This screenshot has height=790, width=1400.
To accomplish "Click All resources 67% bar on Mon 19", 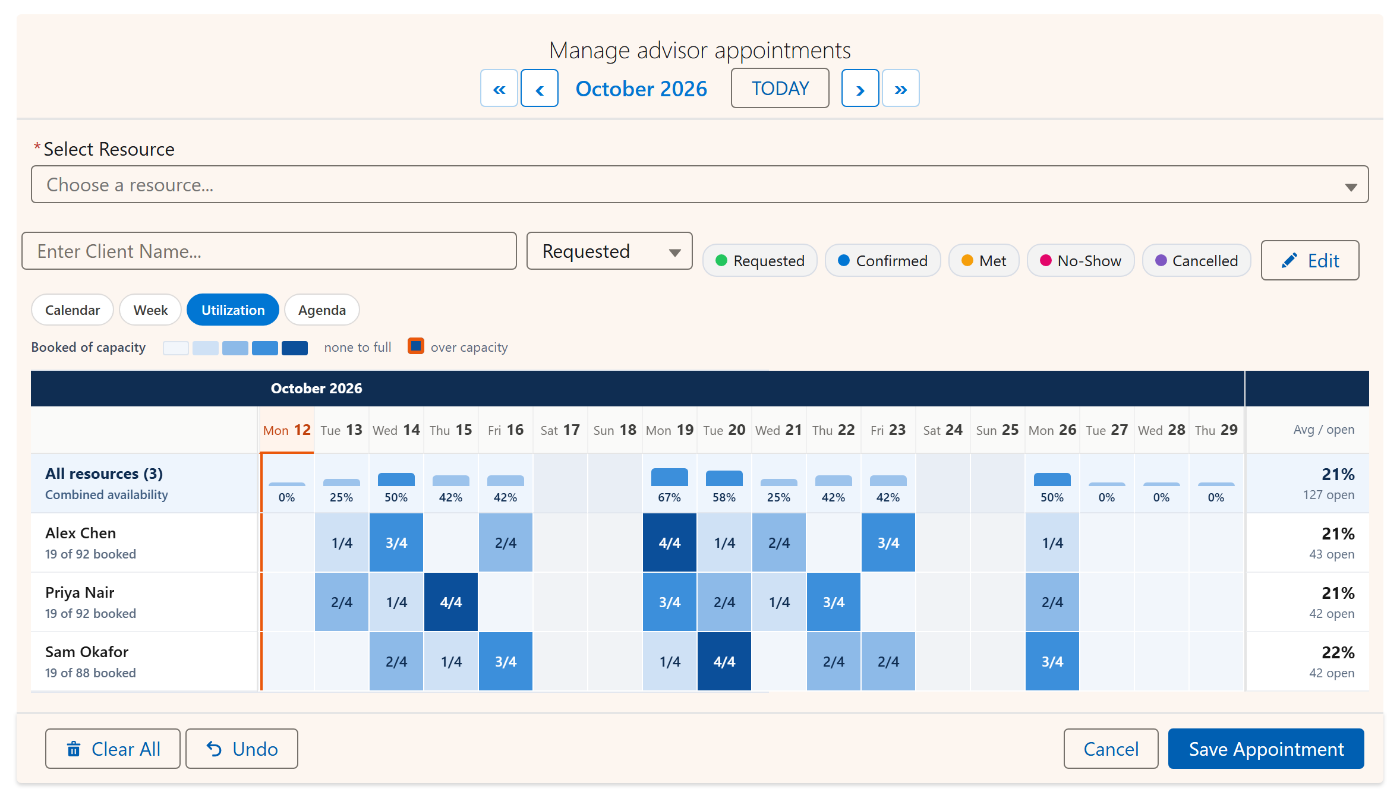I will point(670,477).
